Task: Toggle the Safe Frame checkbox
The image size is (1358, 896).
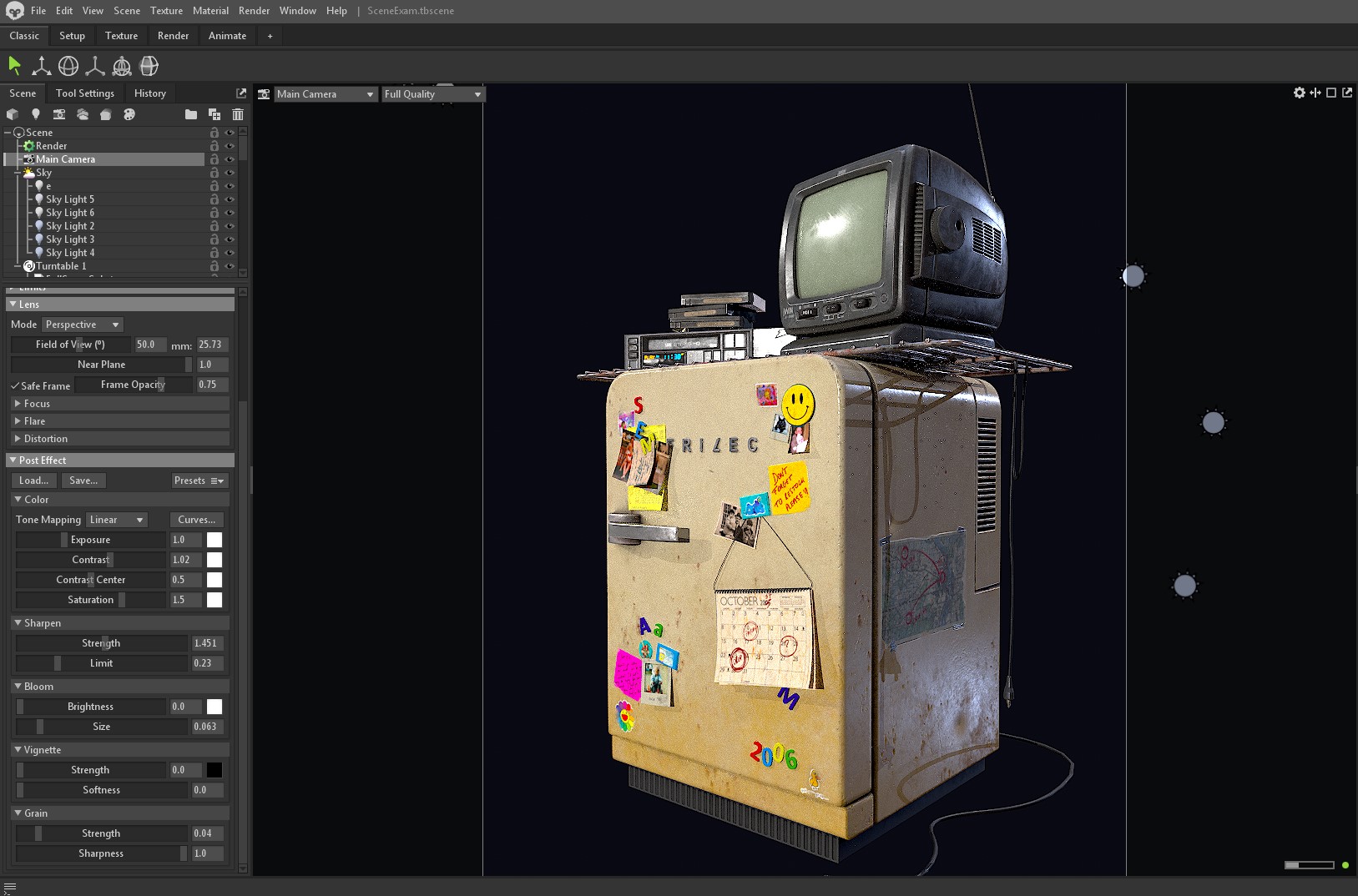Action: click(x=15, y=385)
